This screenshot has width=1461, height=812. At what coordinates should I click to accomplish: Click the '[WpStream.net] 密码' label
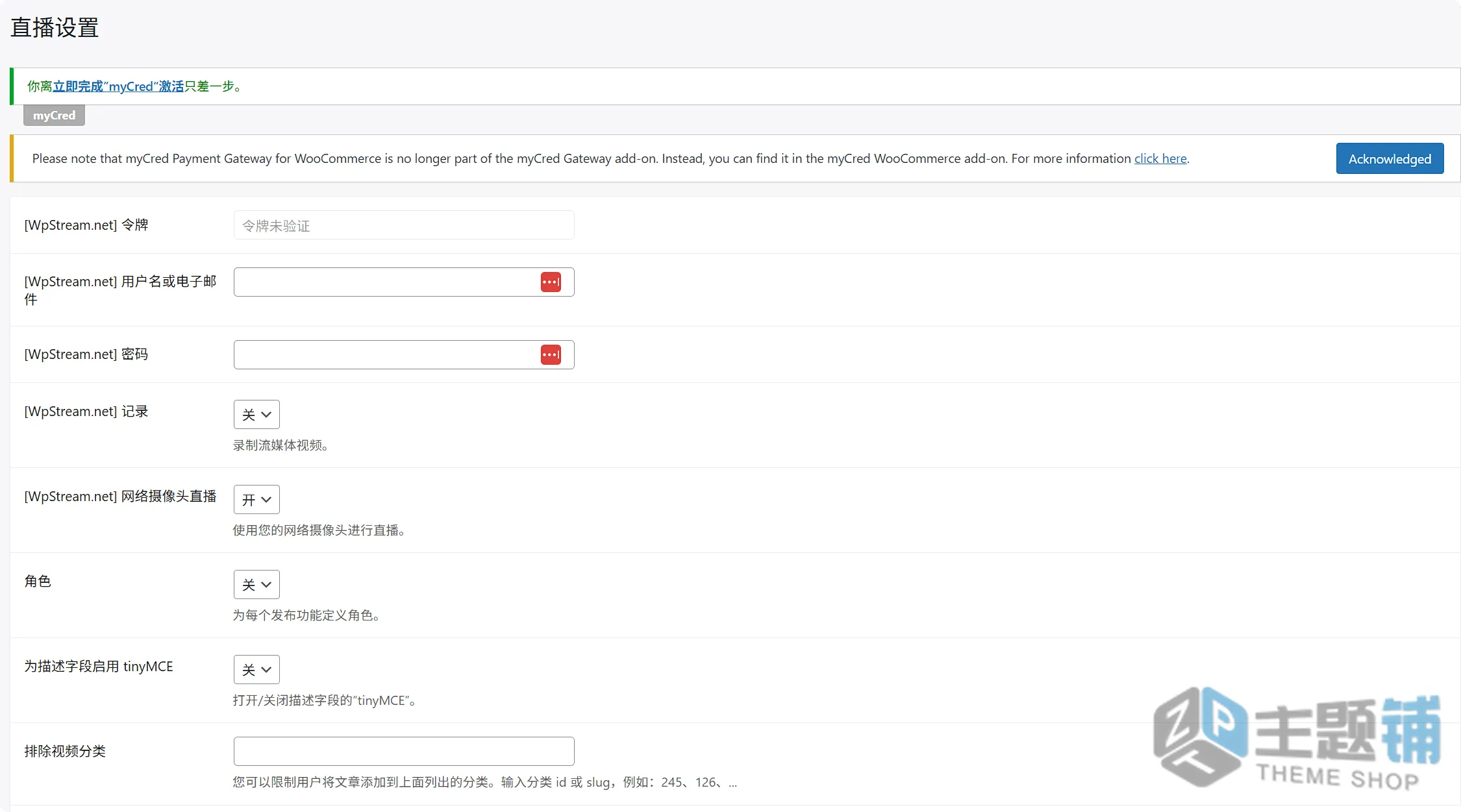pyautogui.click(x=86, y=354)
